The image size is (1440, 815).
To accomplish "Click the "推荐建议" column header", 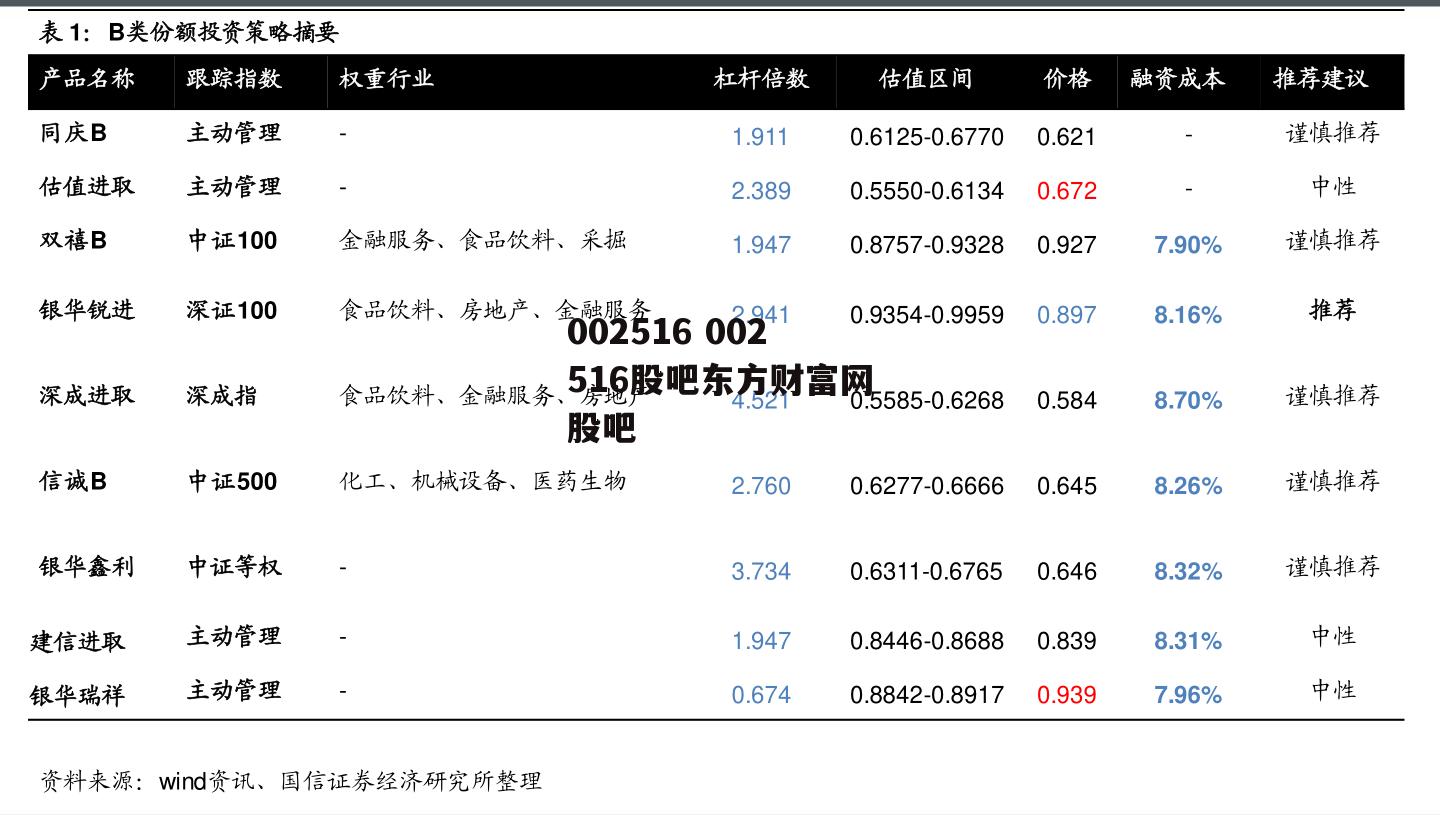I will pyautogui.click(x=1321, y=79).
